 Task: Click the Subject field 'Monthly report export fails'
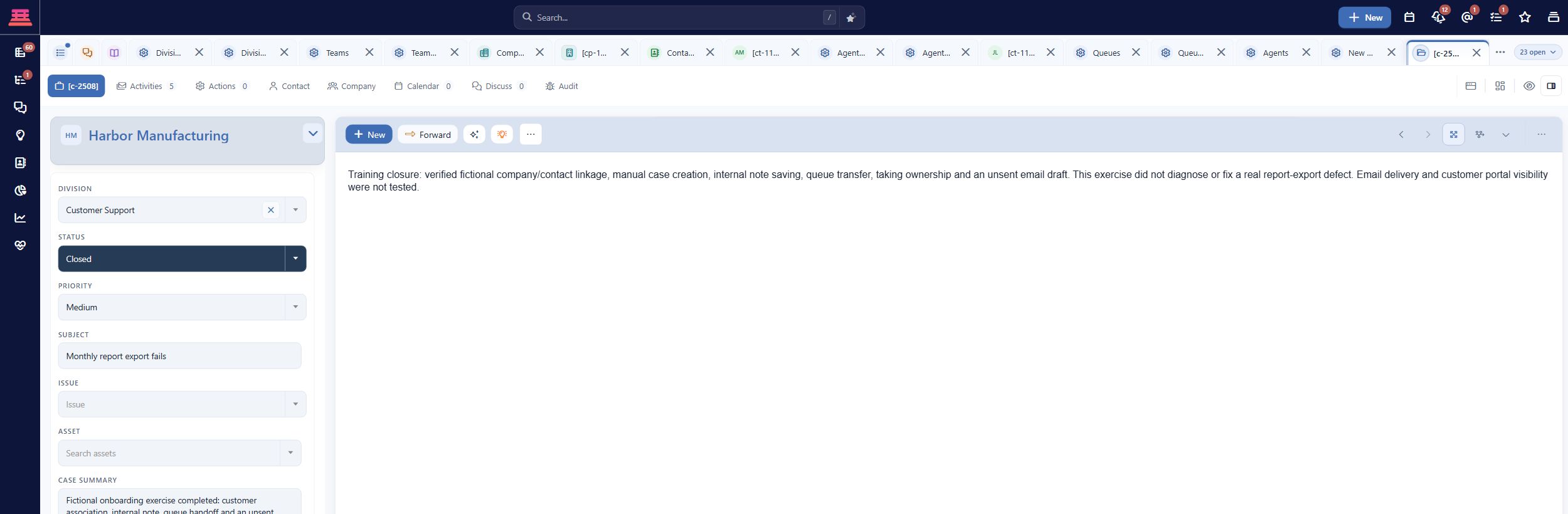[x=180, y=355]
